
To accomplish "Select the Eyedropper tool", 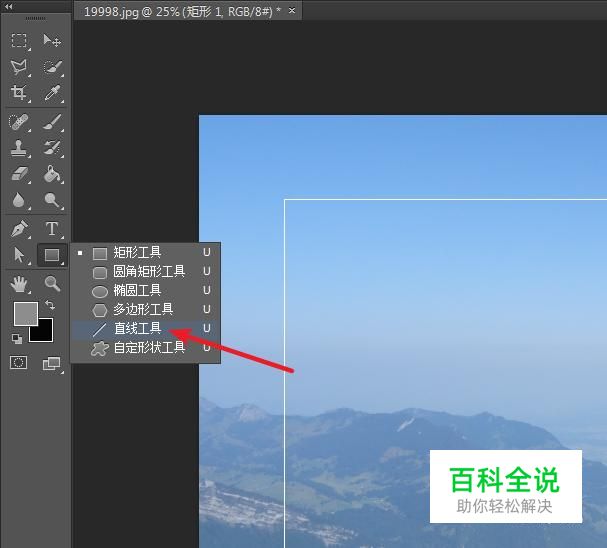I will (51, 93).
